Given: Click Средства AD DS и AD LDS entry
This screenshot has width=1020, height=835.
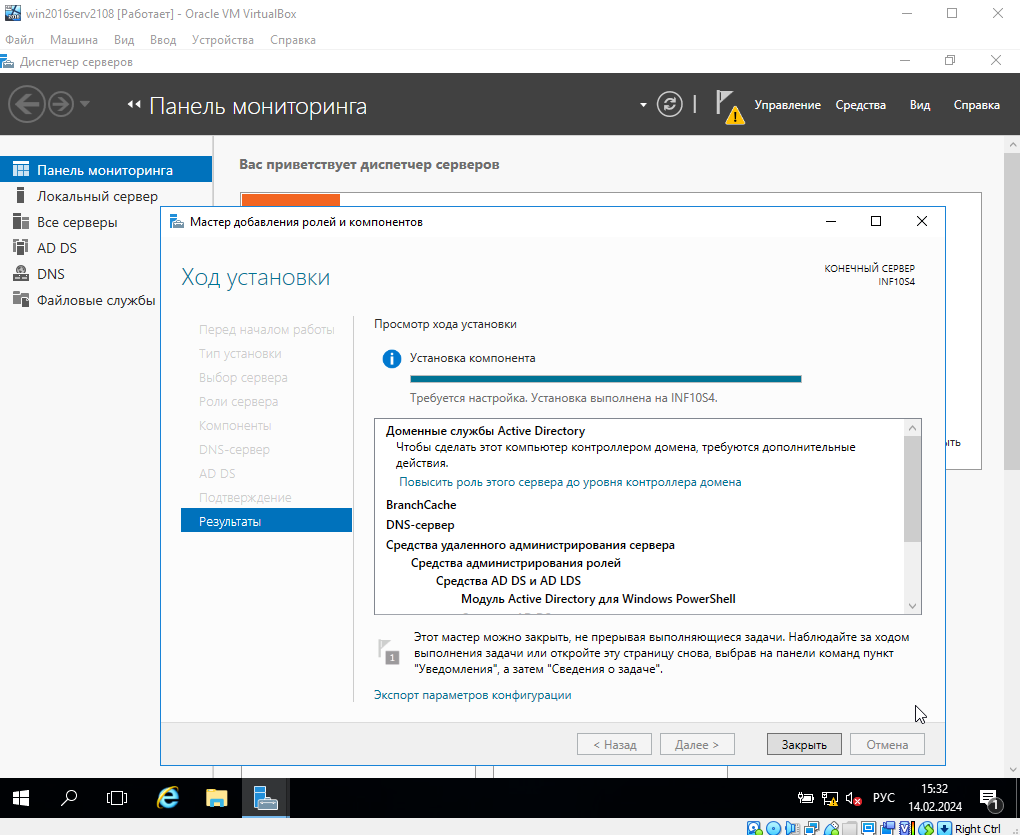Looking at the screenshot, I should click(x=508, y=581).
